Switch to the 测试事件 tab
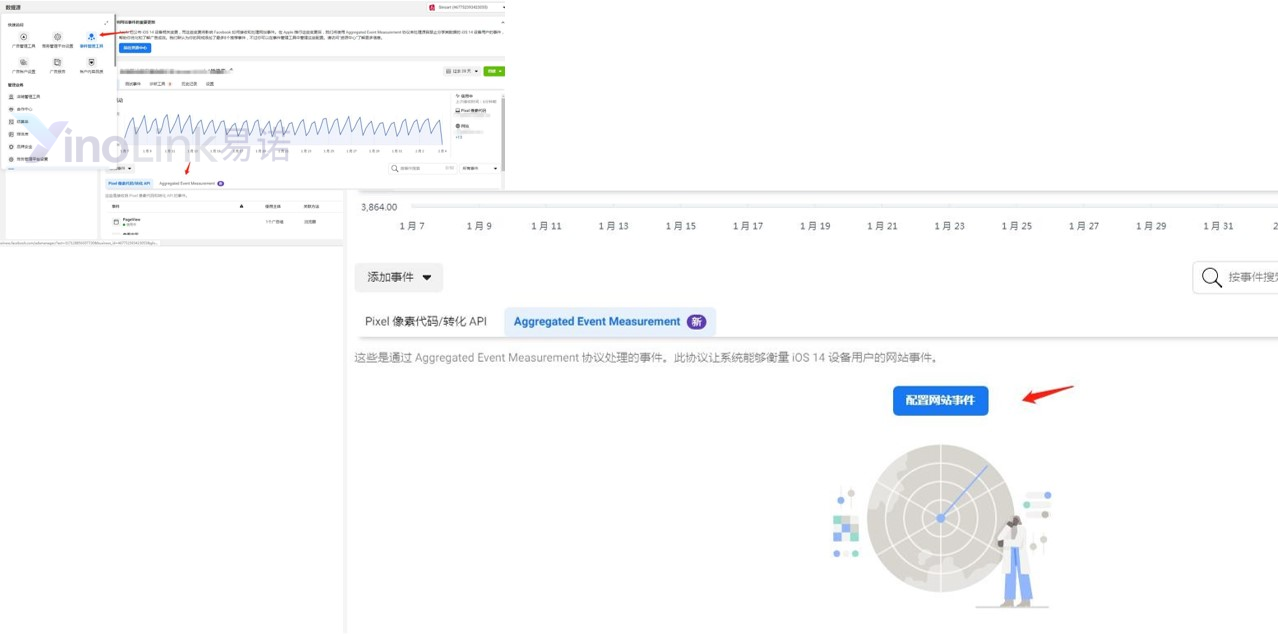Viewport: 1278px width, 634px height. click(133, 84)
